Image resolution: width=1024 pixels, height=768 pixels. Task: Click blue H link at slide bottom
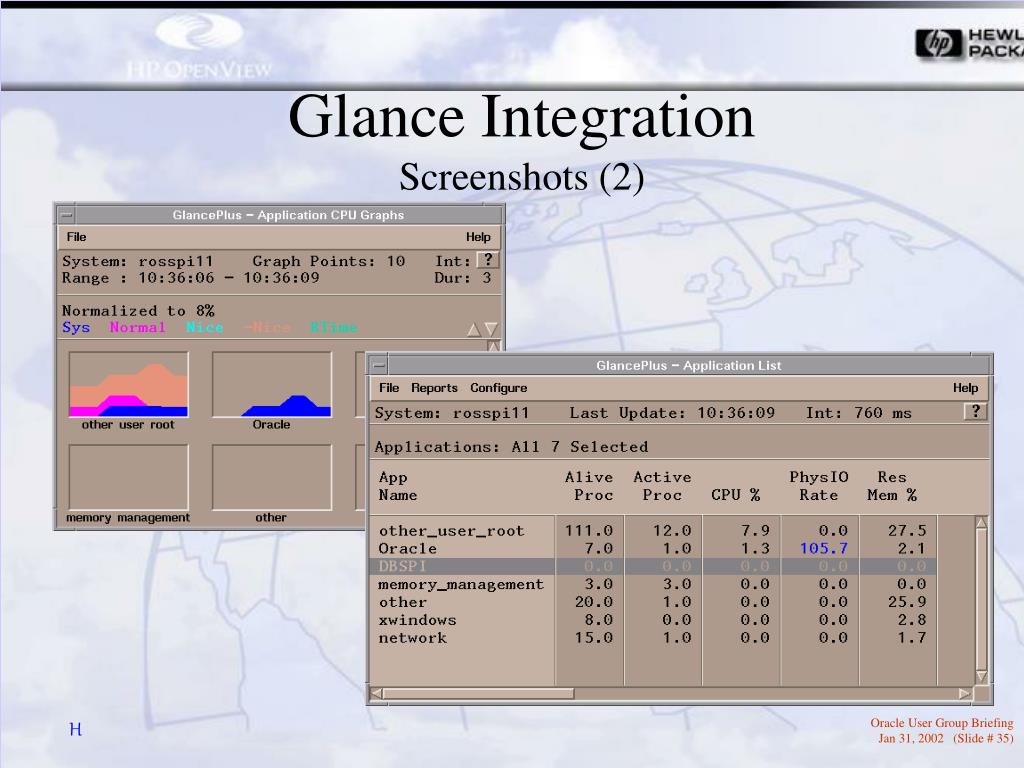tap(76, 729)
